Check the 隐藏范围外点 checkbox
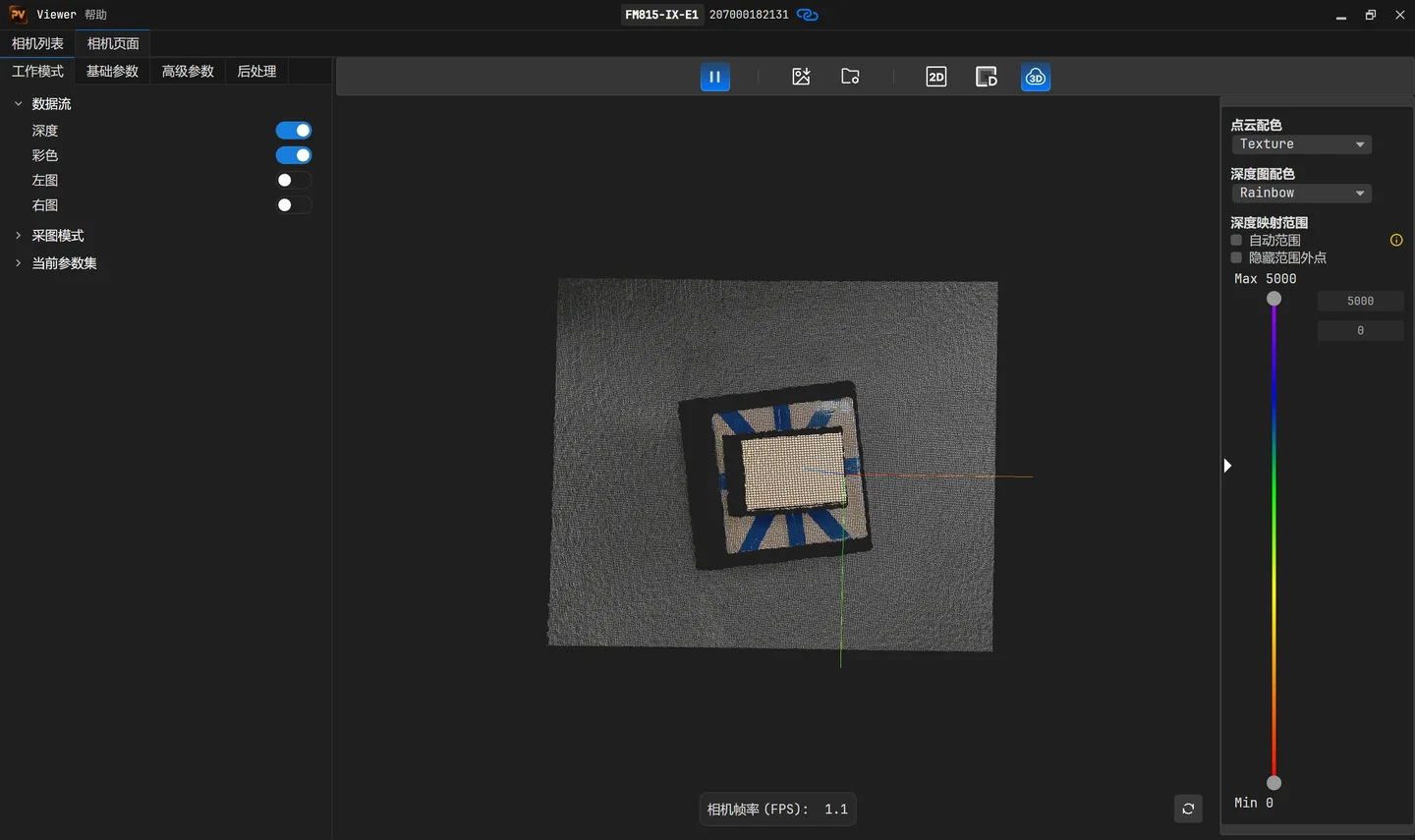The width and height of the screenshot is (1415, 840). (x=1236, y=257)
